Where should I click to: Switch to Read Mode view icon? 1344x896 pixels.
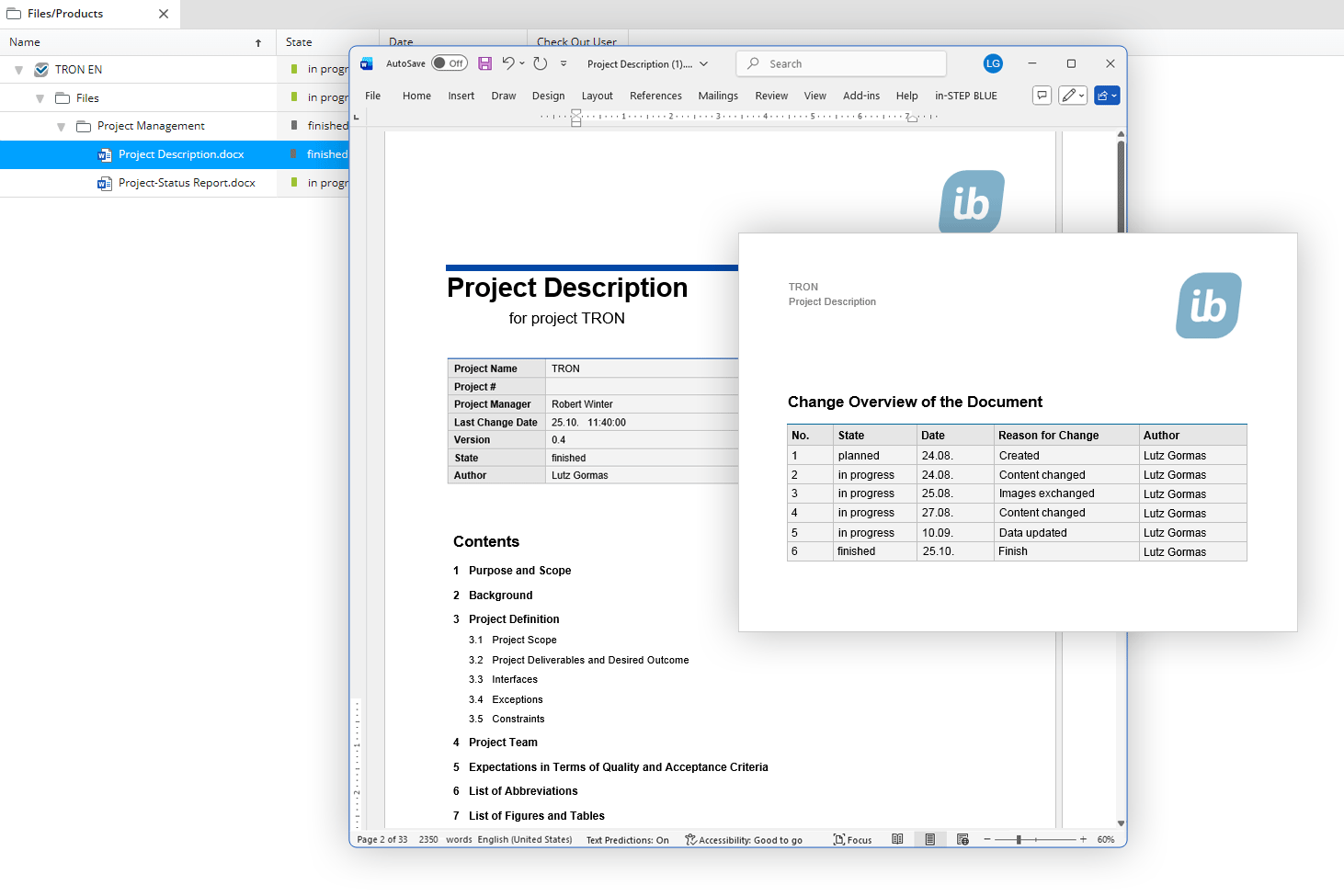(897, 839)
